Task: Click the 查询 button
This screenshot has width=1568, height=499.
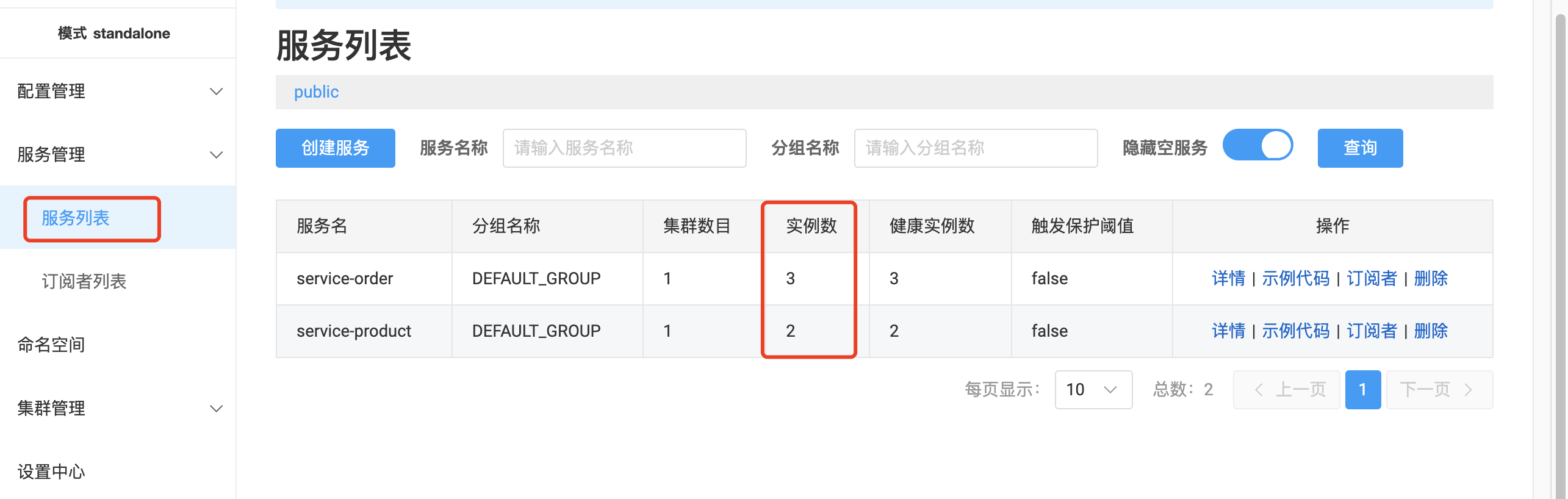Action: 1360,148
